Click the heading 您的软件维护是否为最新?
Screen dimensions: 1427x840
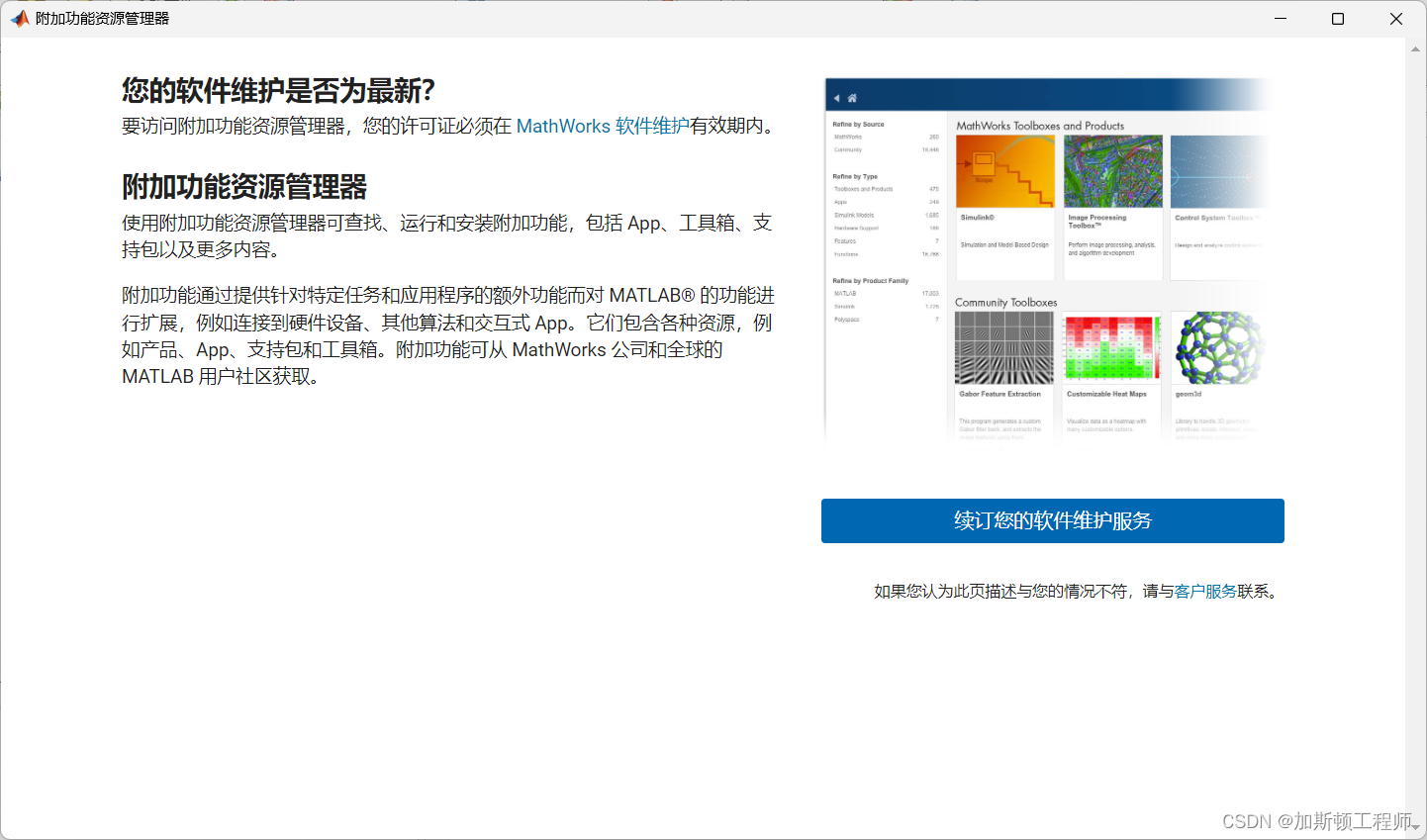pyautogui.click(x=278, y=91)
